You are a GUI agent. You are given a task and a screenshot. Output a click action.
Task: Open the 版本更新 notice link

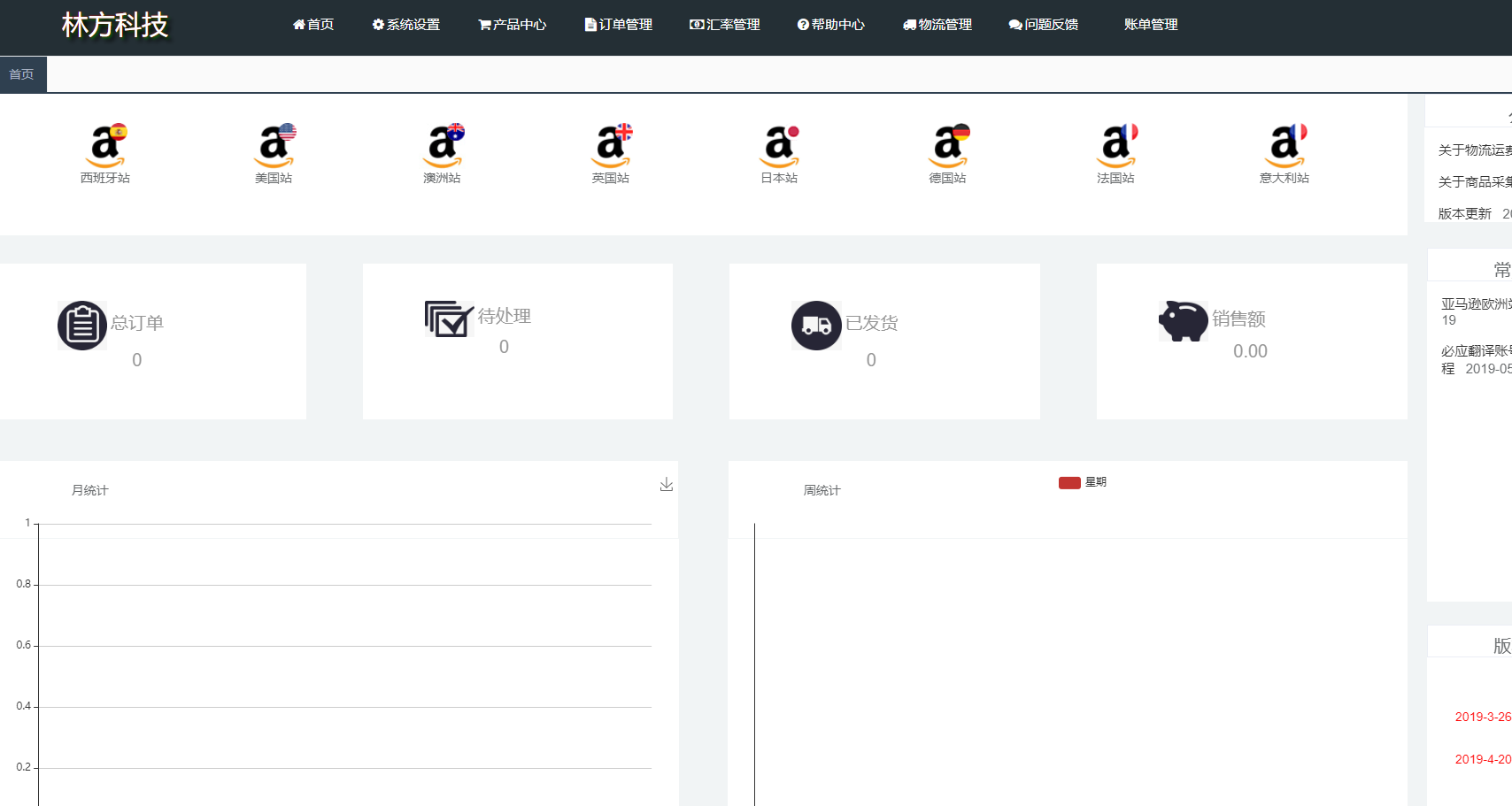coord(1465,214)
